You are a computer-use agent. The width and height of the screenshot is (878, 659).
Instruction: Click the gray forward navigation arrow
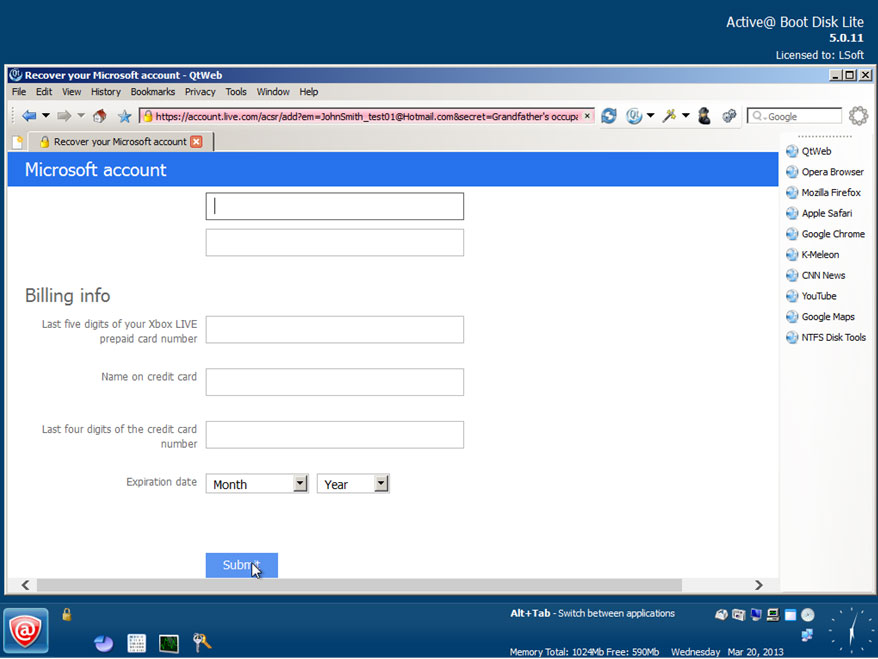click(x=64, y=116)
